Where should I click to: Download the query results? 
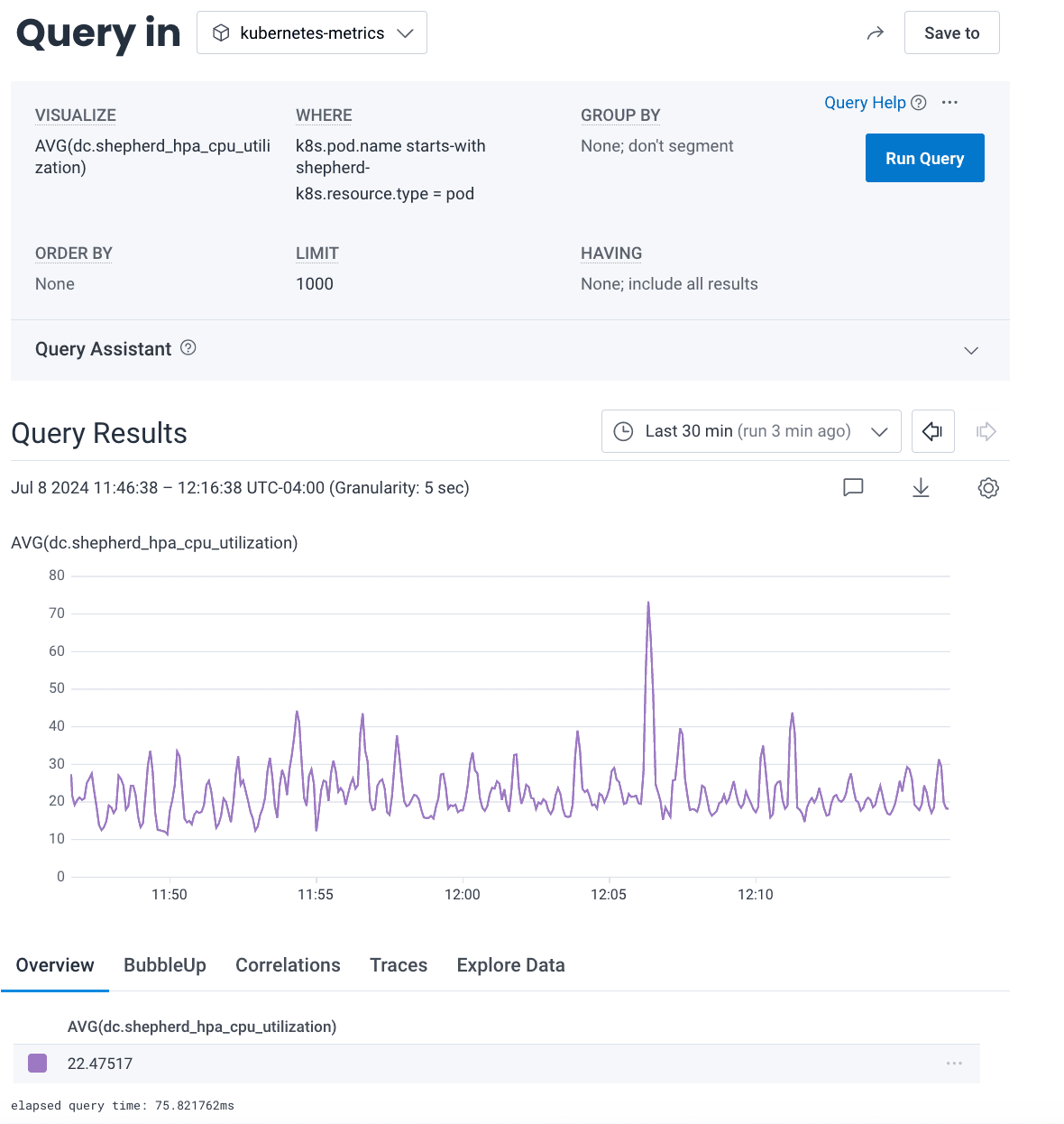pyautogui.click(x=921, y=488)
